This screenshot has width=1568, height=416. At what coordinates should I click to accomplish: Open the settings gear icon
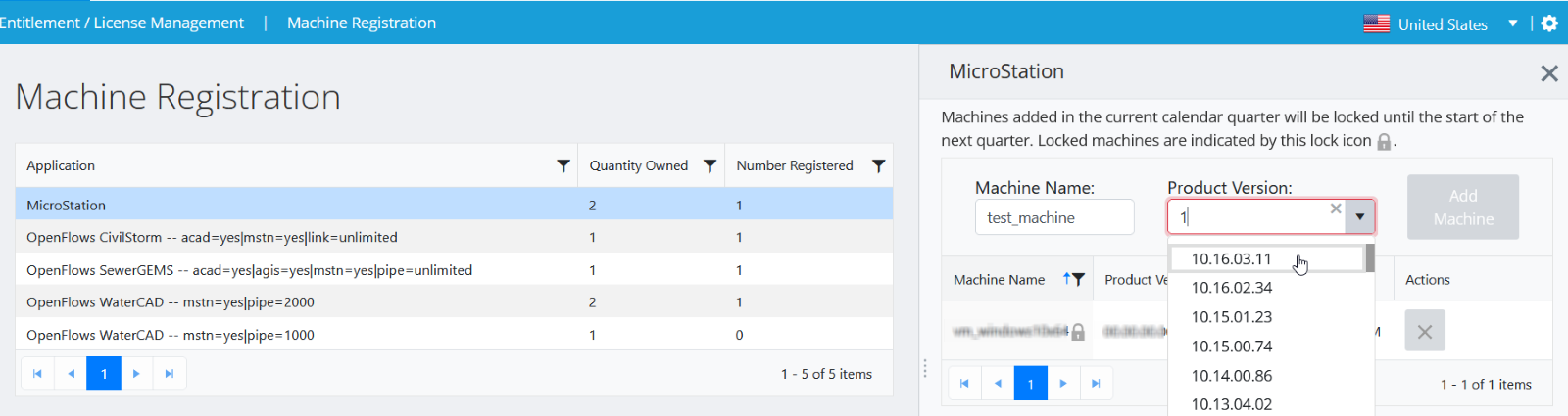1549,23
